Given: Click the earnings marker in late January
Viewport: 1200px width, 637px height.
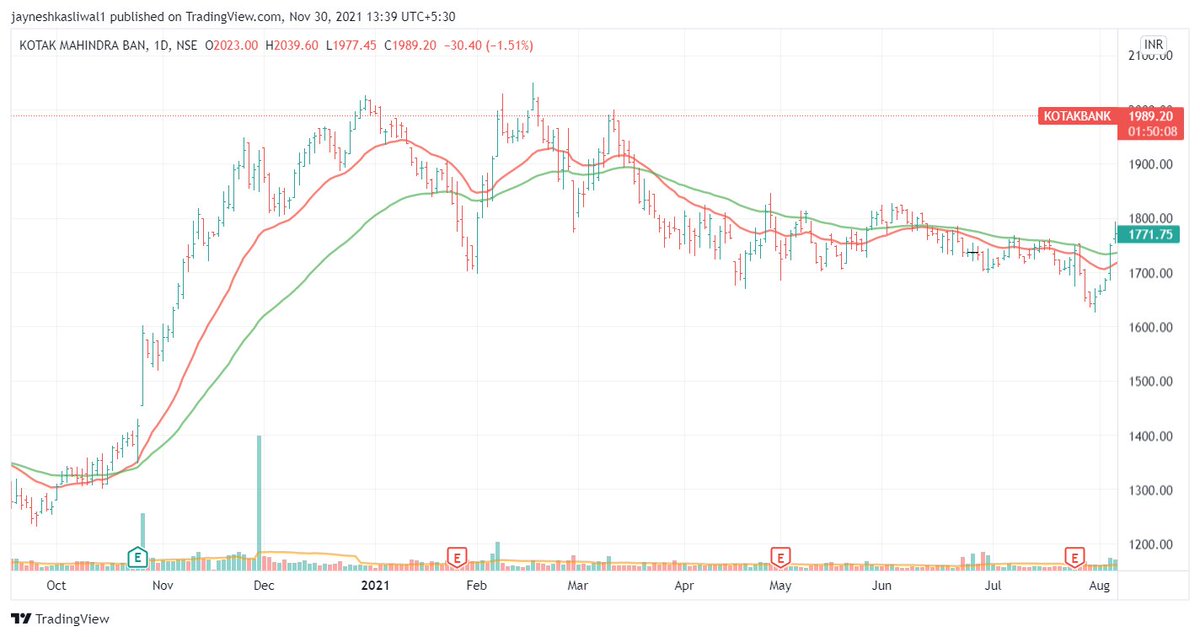Looking at the screenshot, I should (x=456, y=556).
